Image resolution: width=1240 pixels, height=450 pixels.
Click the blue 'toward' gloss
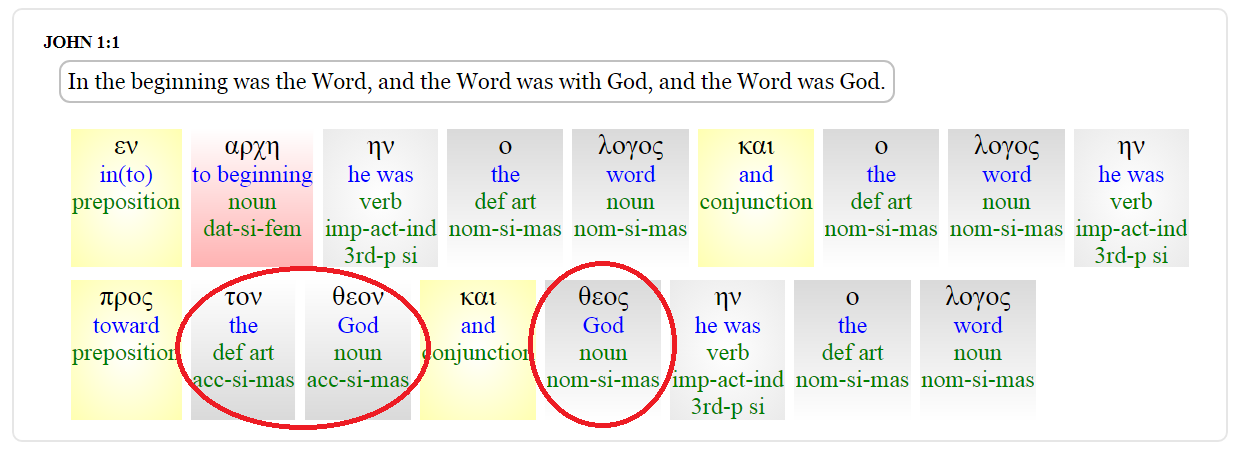coord(126,326)
